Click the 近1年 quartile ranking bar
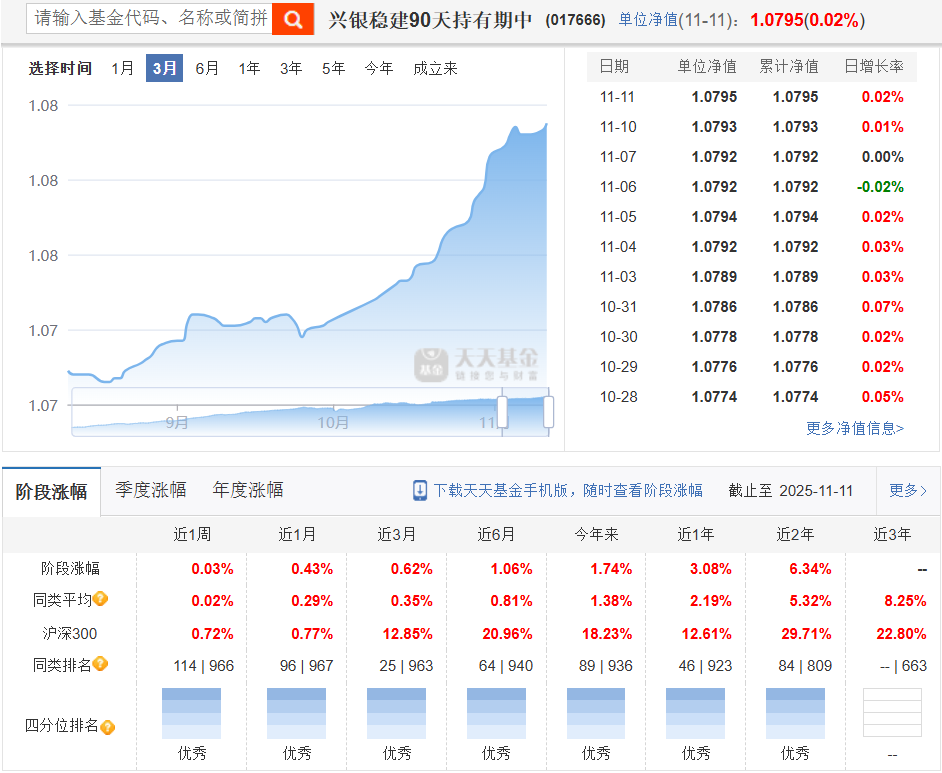Screen dimensions: 942x773 pyautogui.click(x=696, y=714)
